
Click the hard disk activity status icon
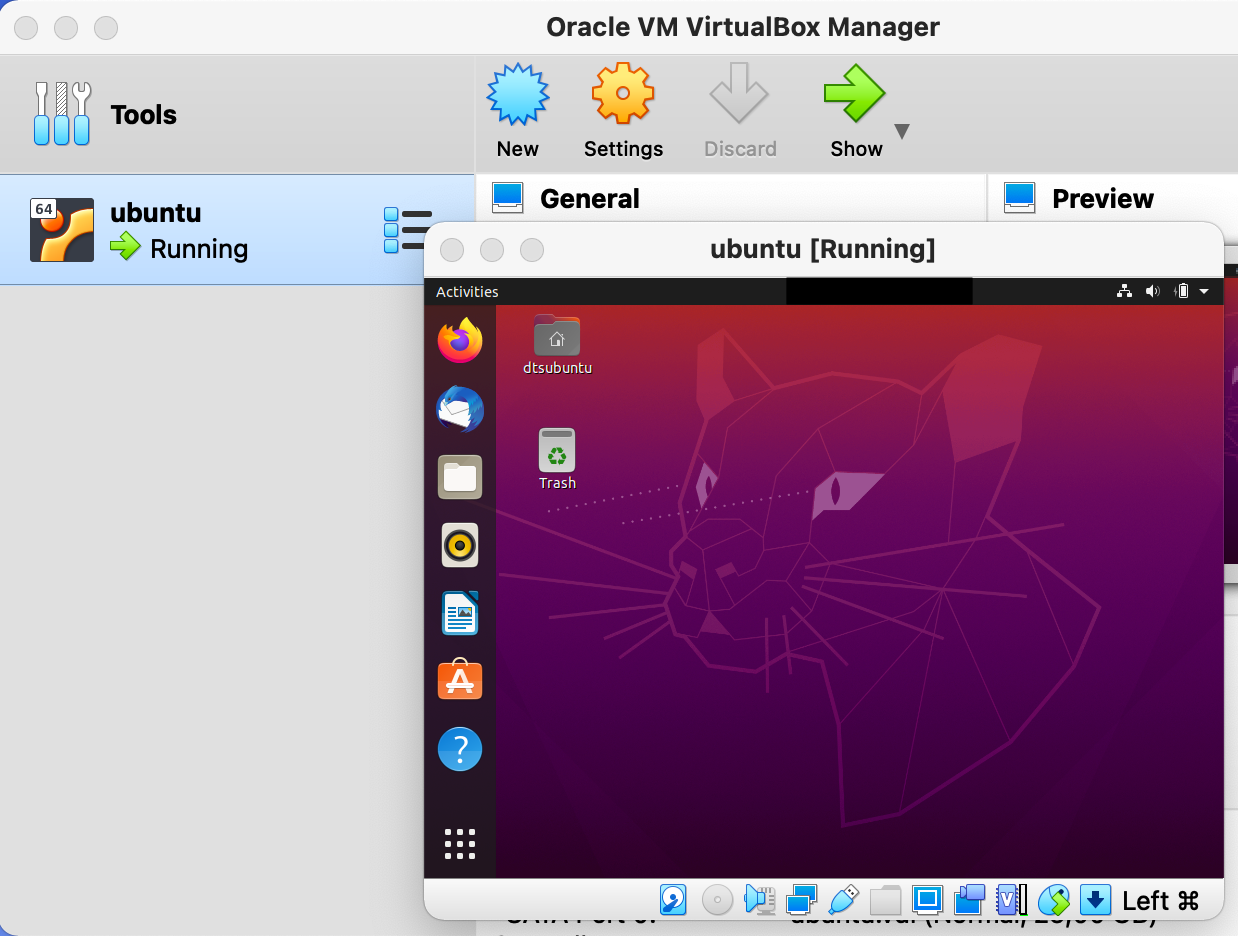[x=673, y=900]
